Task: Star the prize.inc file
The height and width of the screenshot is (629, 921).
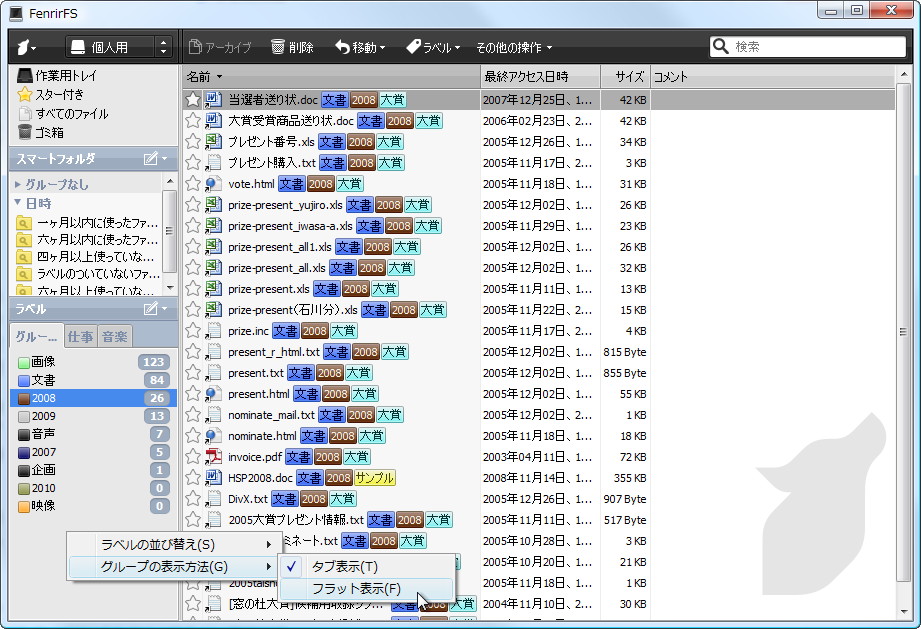Action: (193, 330)
